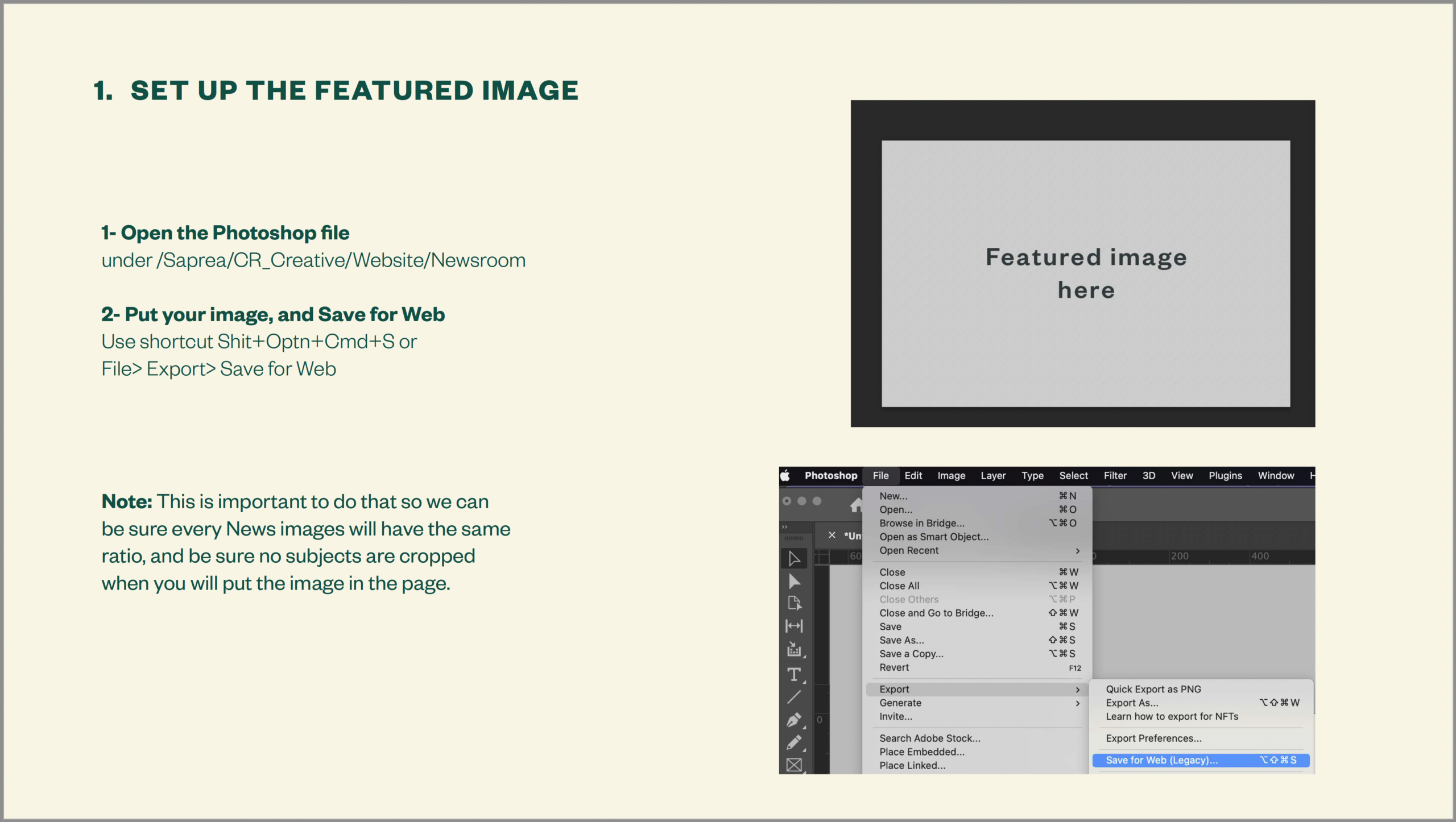1456x822 pixels.
Task: Click the 'SET UP THE FEATURED IMAGE' title
Action: point(354,90)
